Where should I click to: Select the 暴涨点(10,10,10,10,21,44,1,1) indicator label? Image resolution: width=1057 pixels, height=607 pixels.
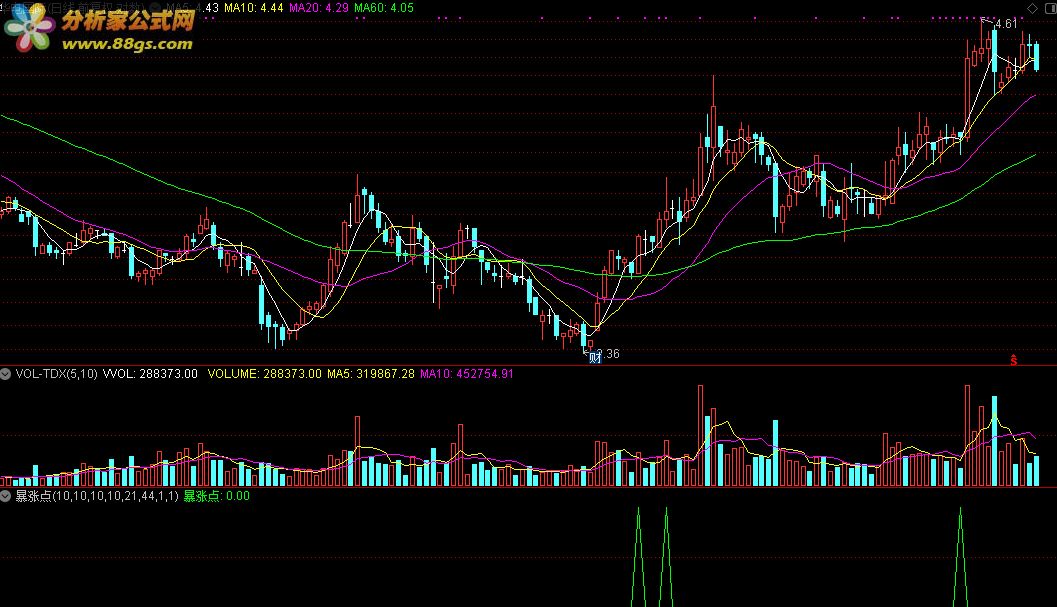pos(96,496)
